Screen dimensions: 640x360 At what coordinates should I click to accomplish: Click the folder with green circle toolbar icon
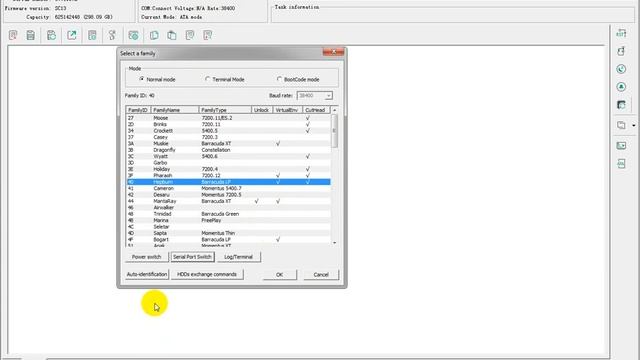tap(133, 35)
